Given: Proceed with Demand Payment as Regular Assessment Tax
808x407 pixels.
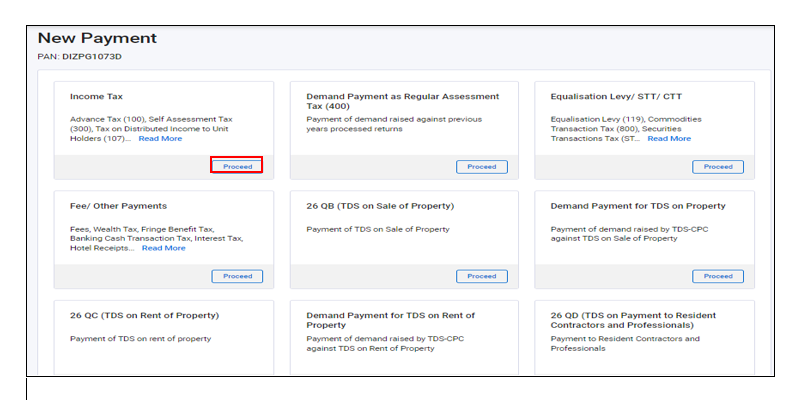Looking at the screenshot, I should (481, 167).
